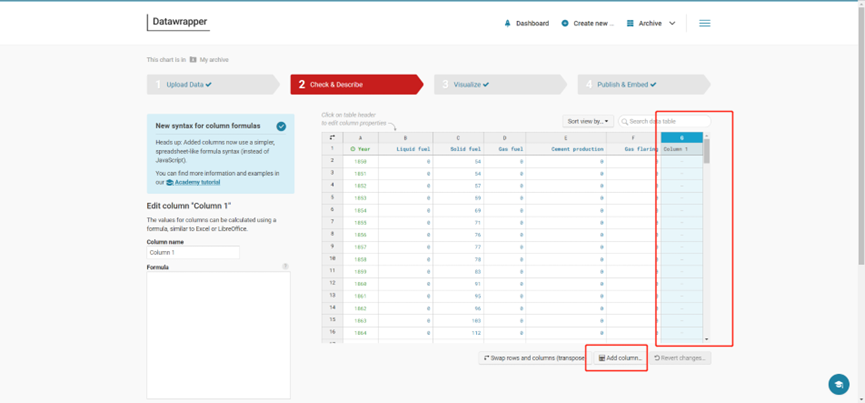
Task: Open the Dashboard link with the bell icon
Action: 527,23
